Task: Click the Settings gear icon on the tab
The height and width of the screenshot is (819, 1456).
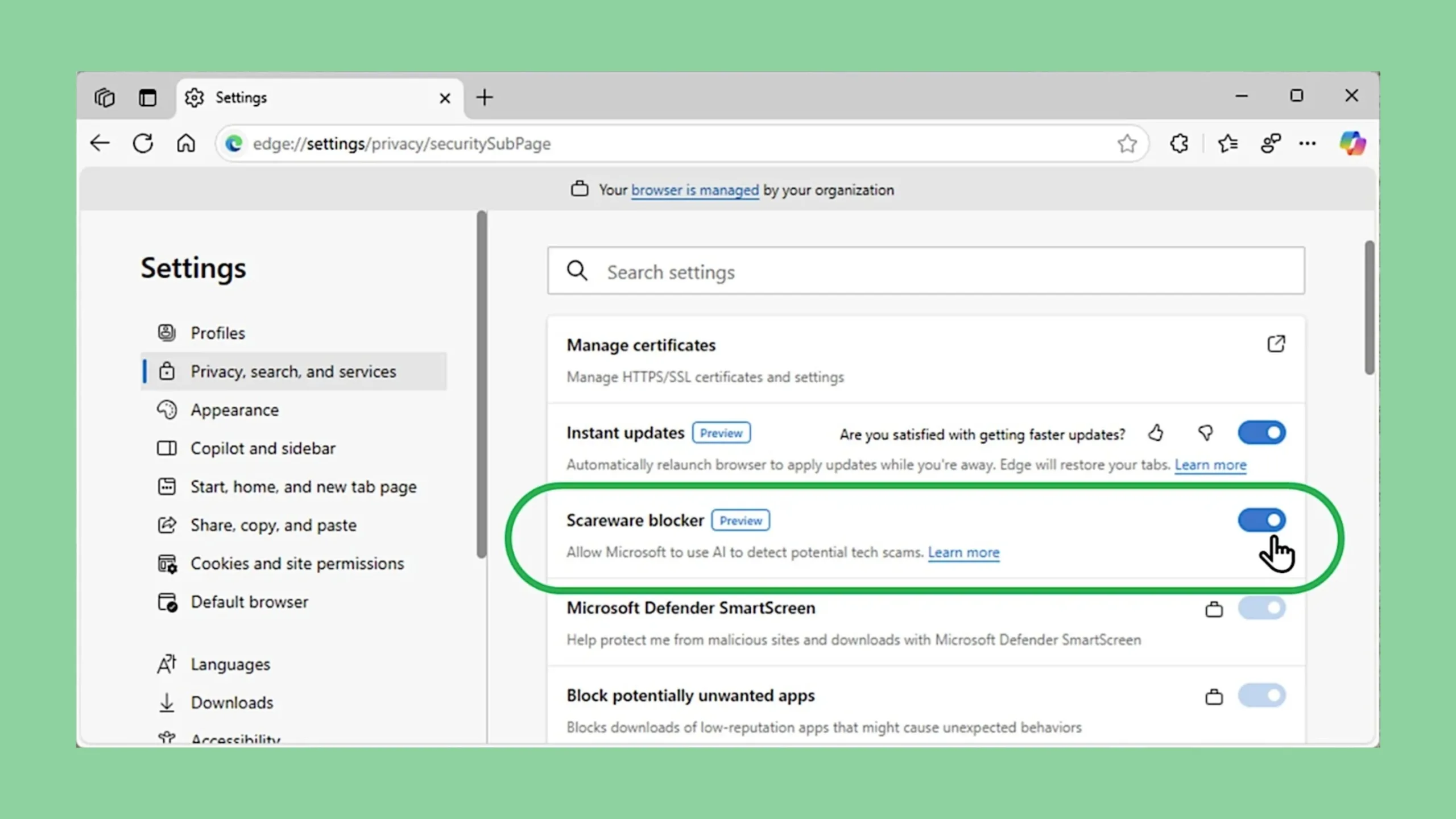Action: click(x=194, y=98)
